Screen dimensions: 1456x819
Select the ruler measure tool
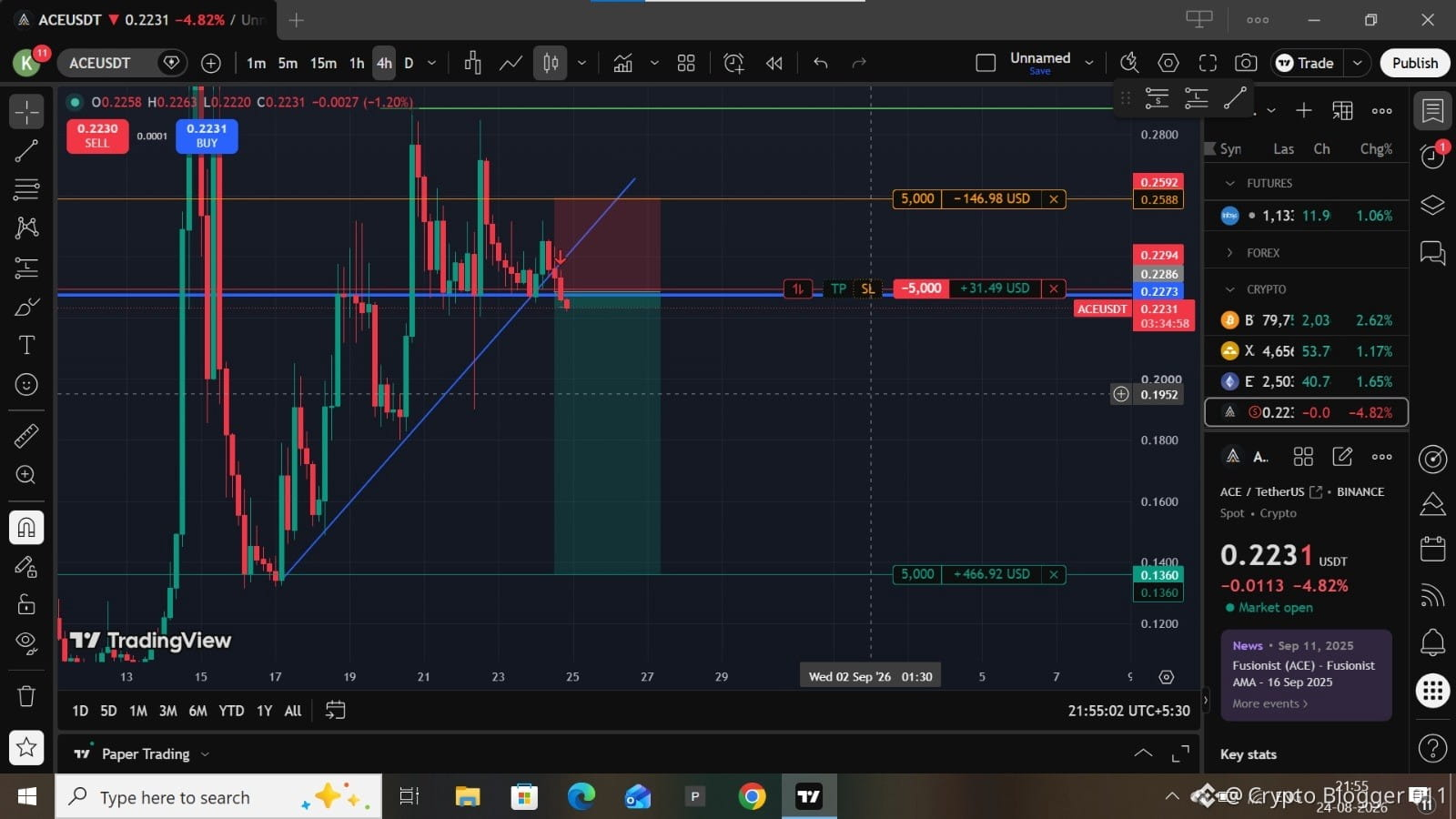coord(26,436)
